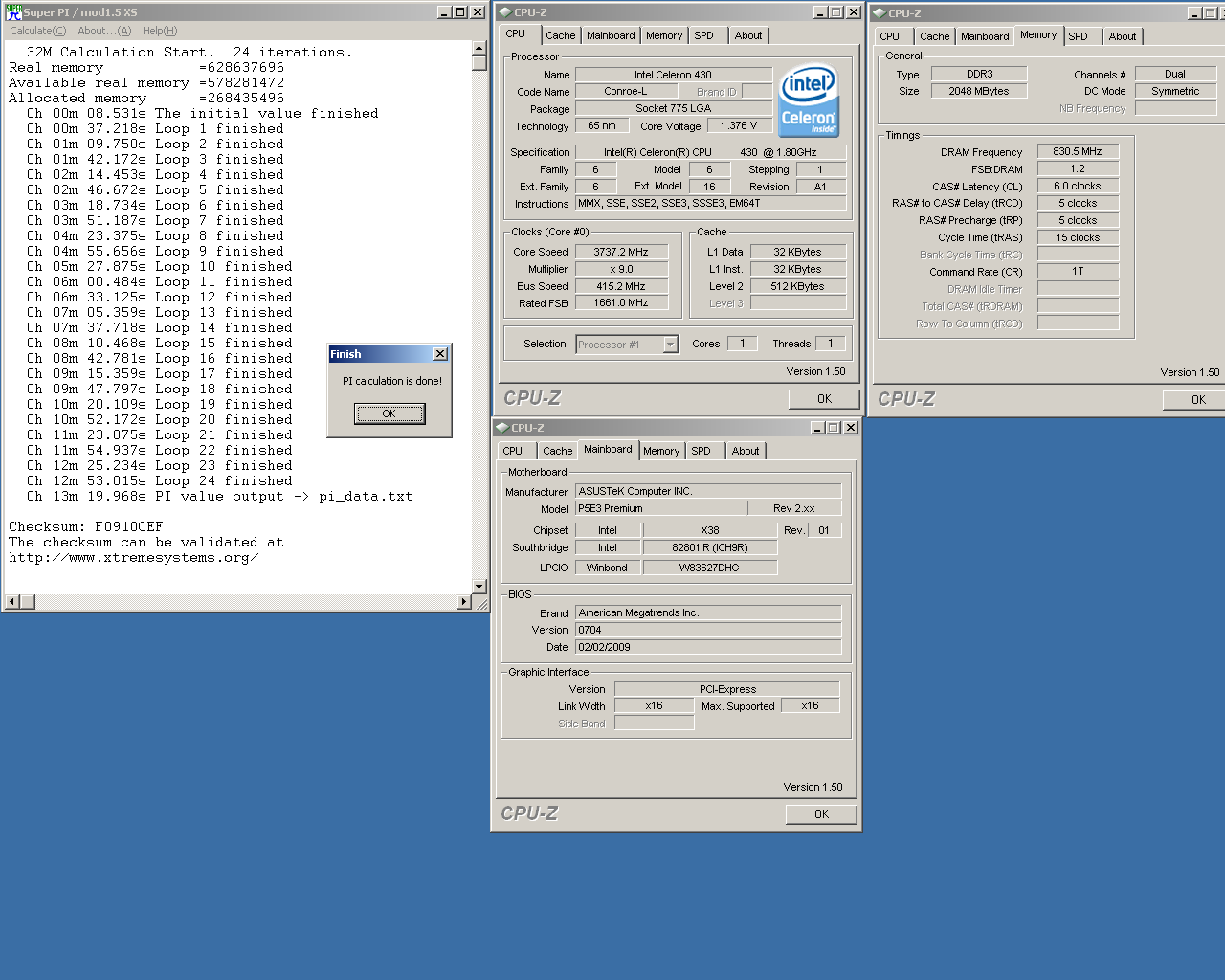Click Super PI vertical scrollbar down arrow
This screenshot has width=1225, height=980.
click(479, 587)
